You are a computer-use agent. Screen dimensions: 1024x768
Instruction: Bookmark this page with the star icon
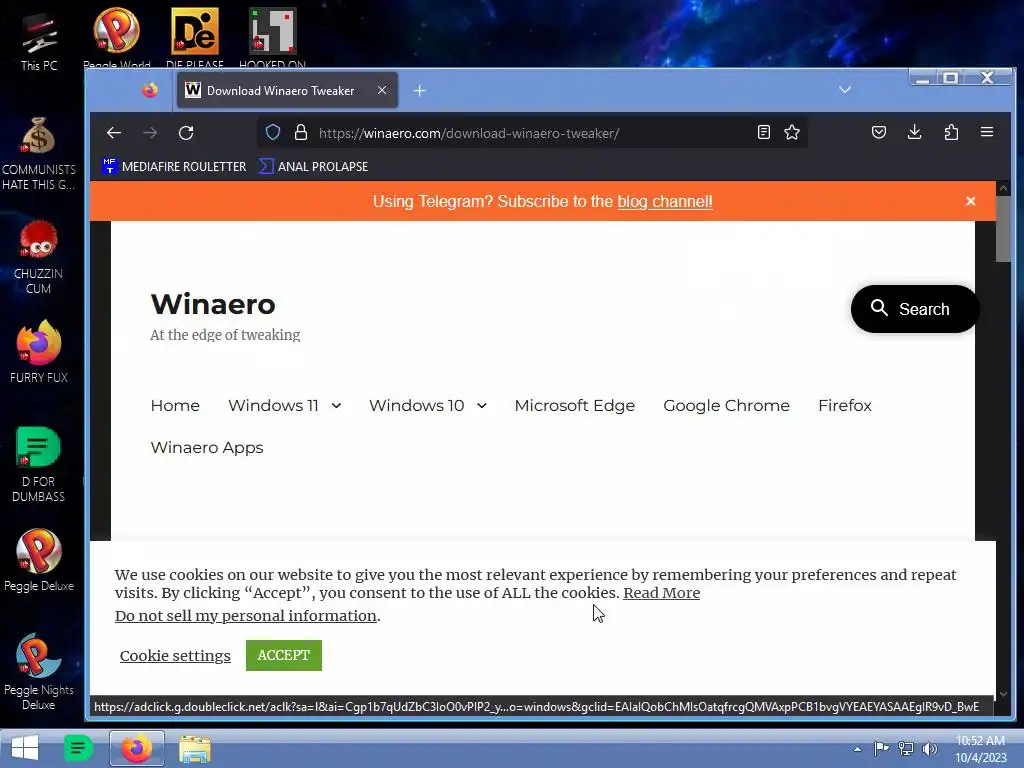tap(792, 133)
